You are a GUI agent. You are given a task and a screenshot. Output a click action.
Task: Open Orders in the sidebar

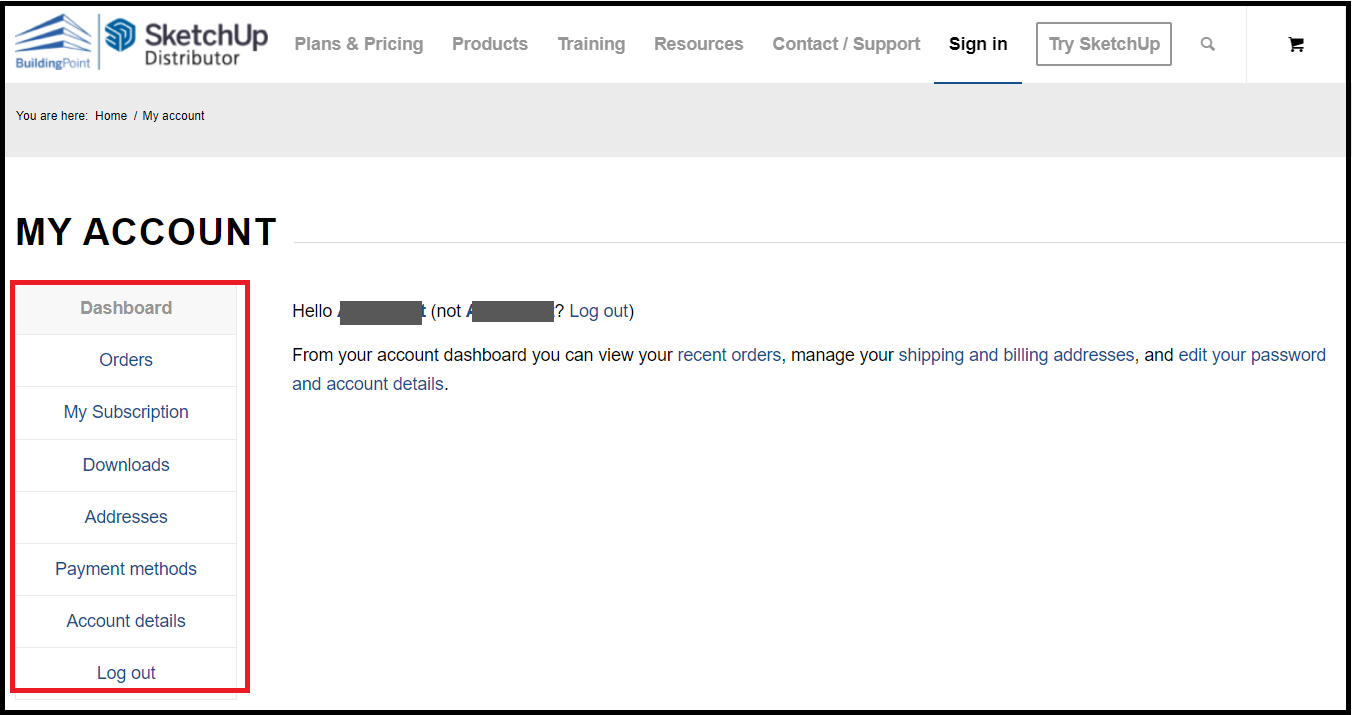(x=126, y=360)
